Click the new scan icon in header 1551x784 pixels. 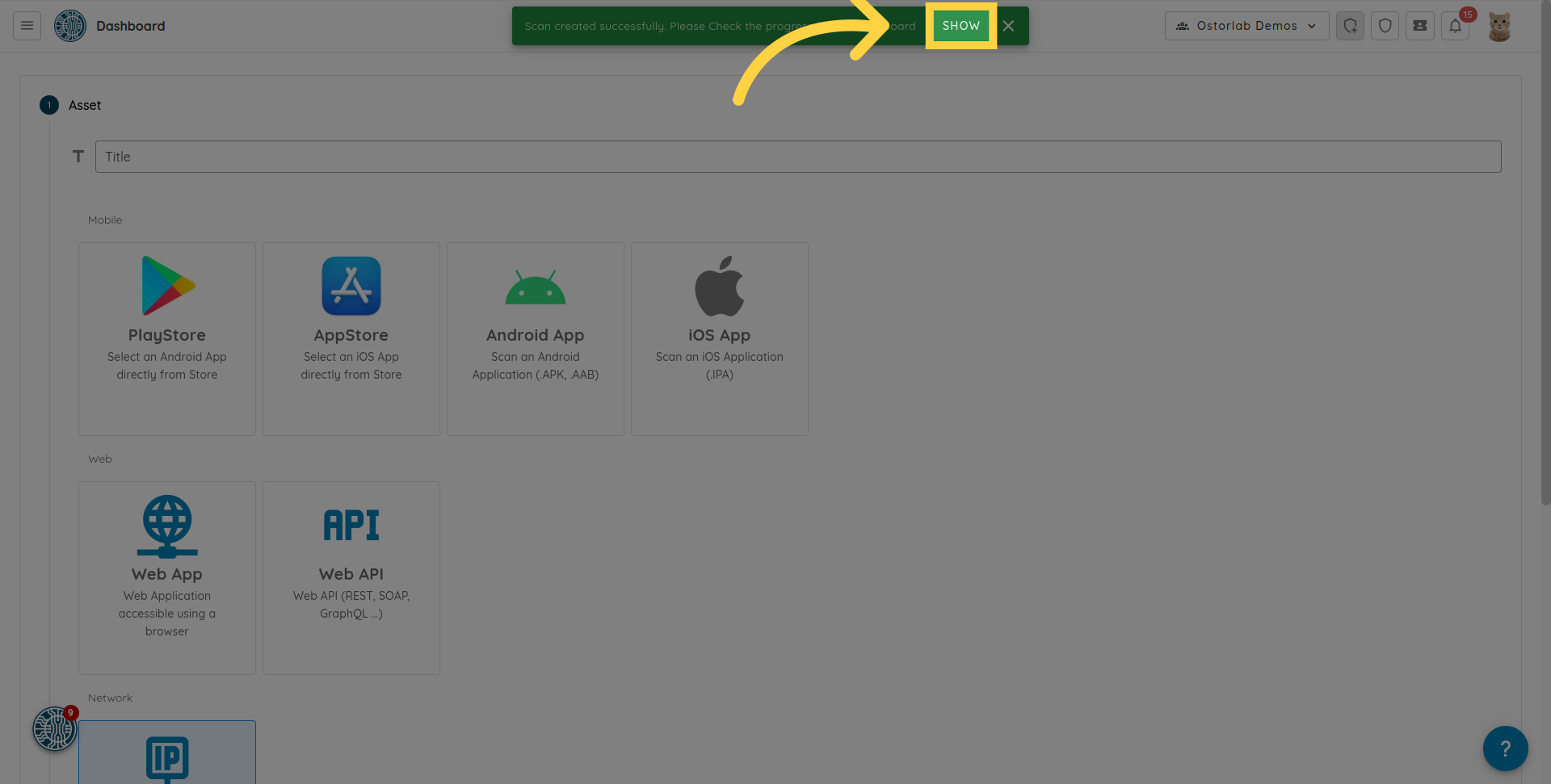click(1350, 26)
